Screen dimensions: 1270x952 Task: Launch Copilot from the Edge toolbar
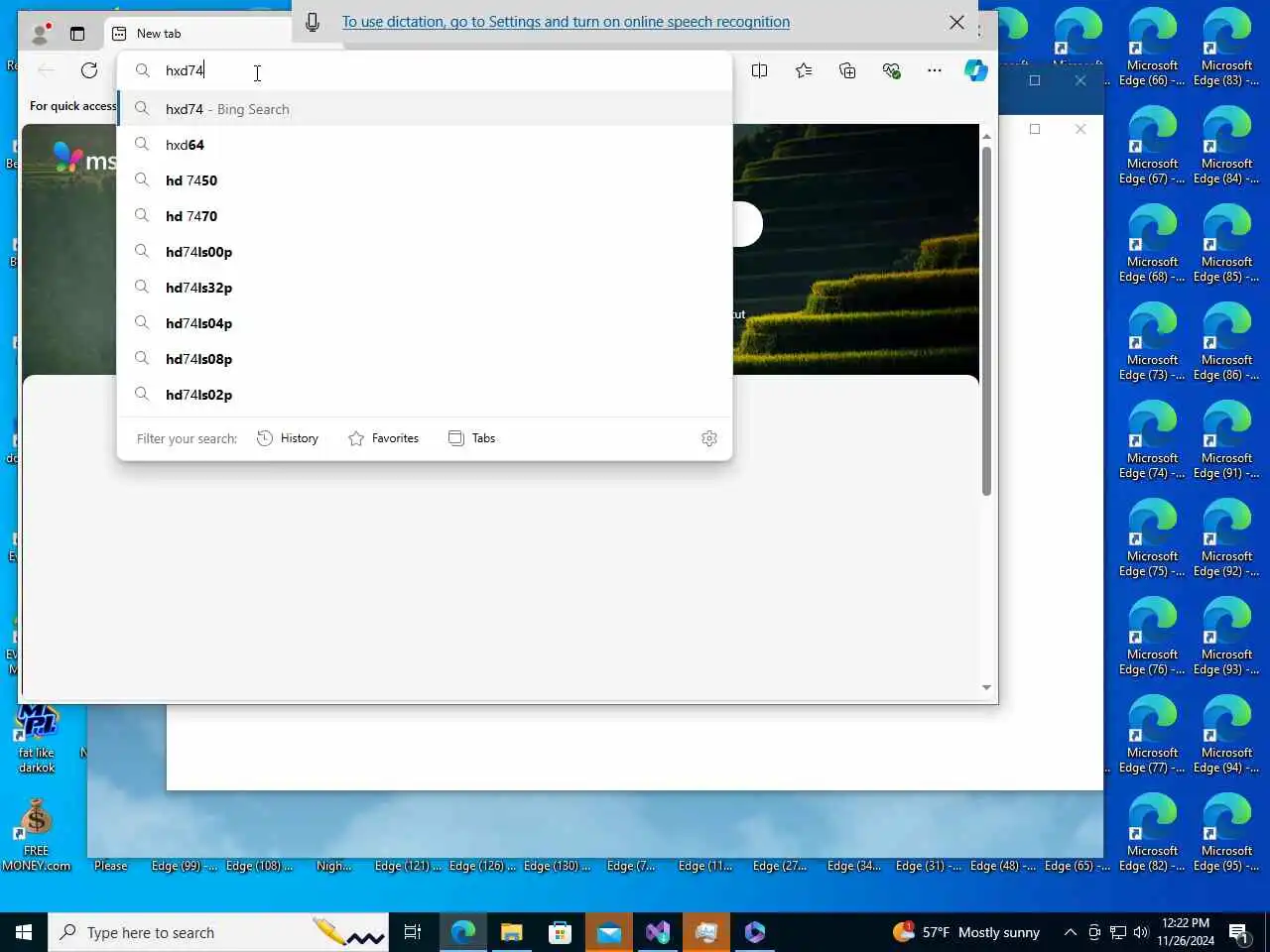coord(976,70)
